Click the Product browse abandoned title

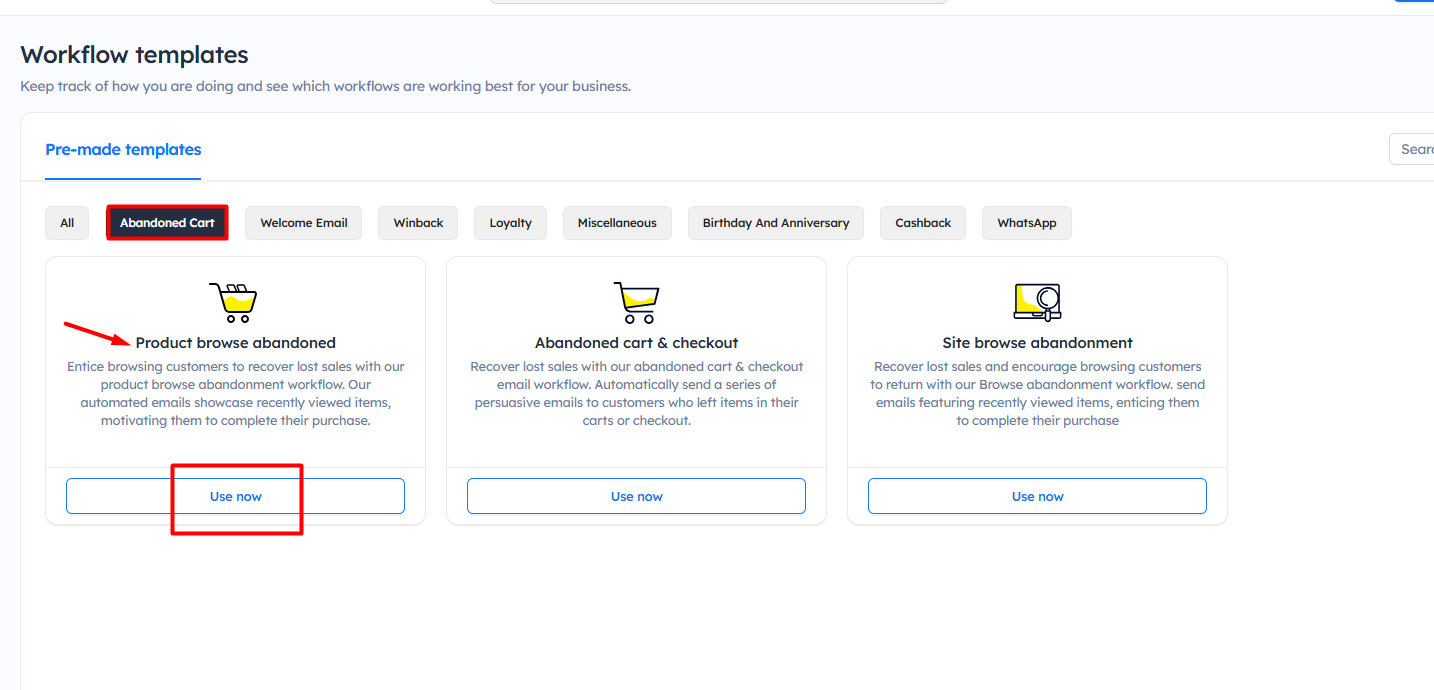coord(236,342)
